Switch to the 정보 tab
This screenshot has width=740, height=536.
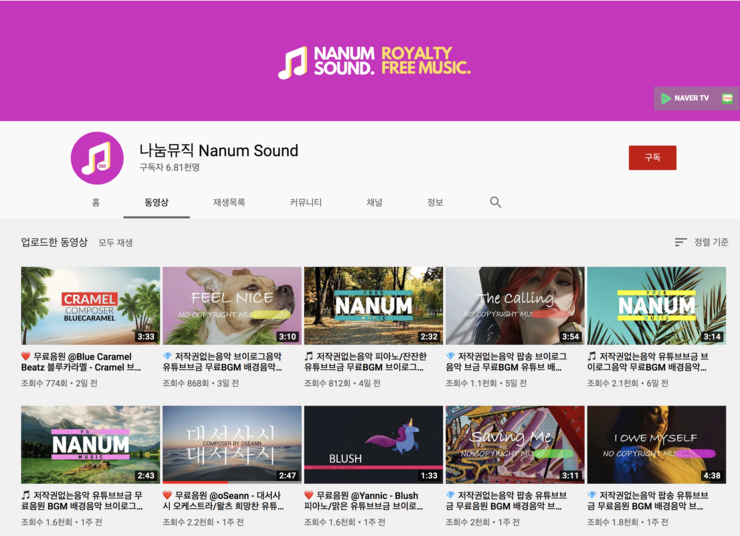435,202
